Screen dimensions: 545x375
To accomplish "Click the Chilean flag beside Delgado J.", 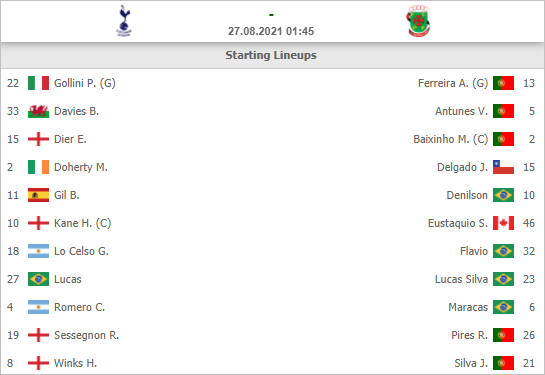I will pyautogui.click(x=503, y=167).
